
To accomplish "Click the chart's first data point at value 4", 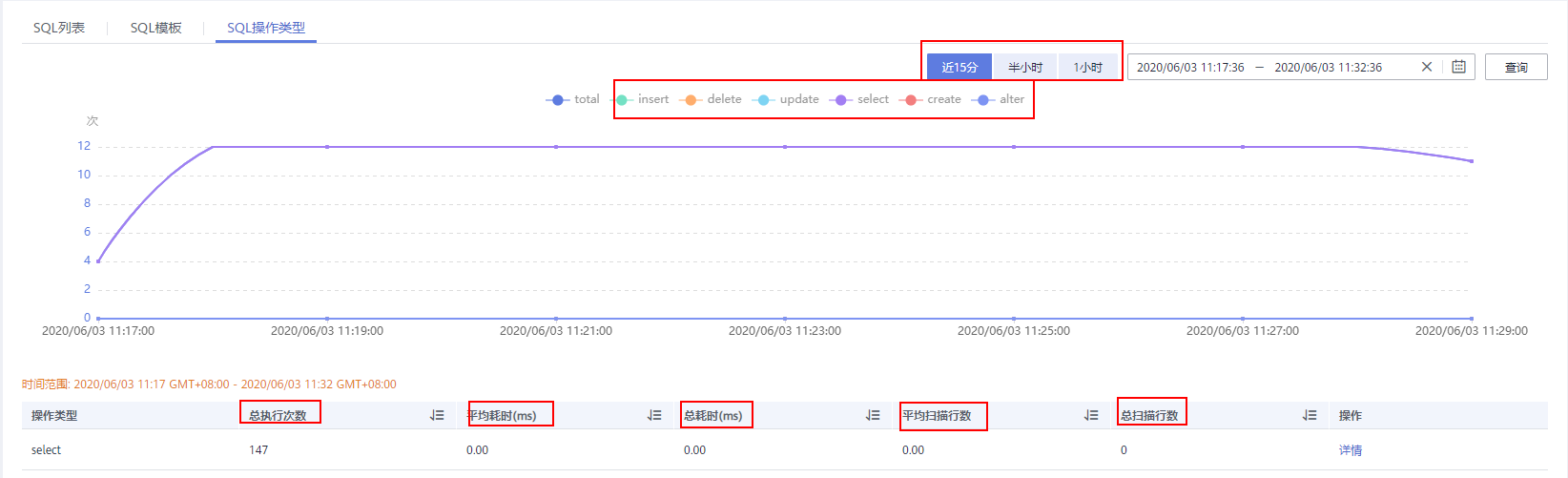I will coord(98,260).
